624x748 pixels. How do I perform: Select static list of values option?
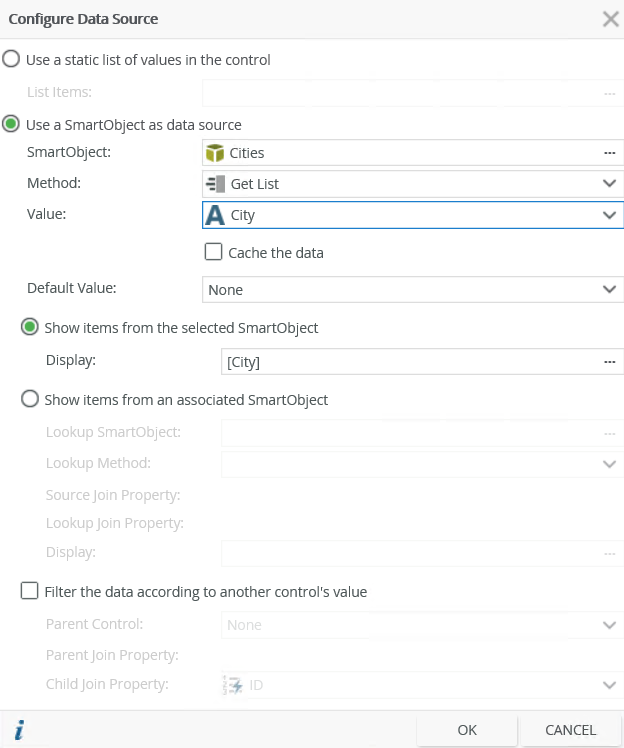[x=11, y=60]
